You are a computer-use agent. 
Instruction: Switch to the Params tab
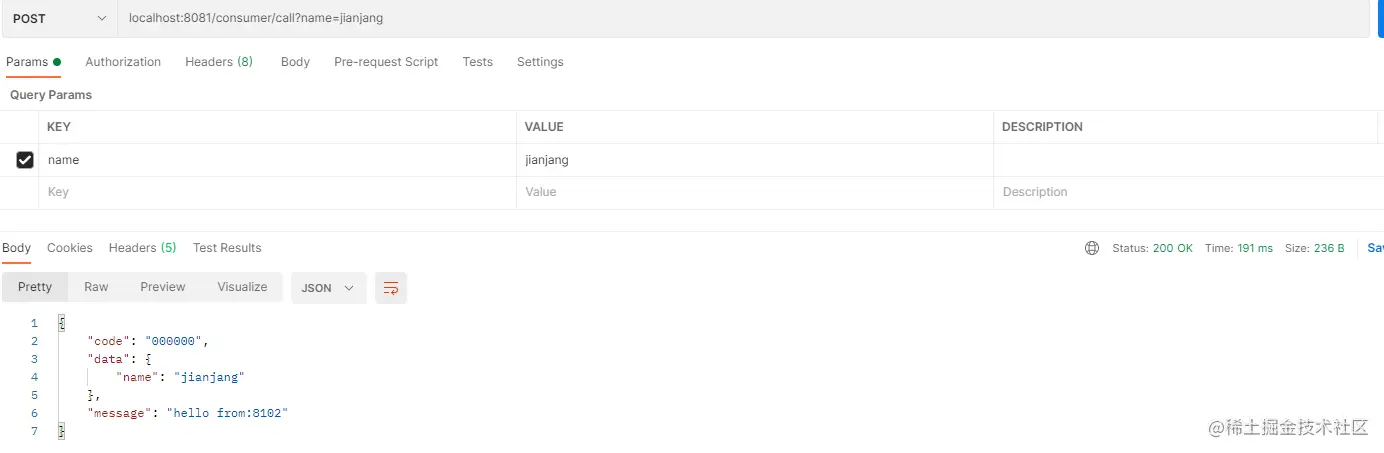(x=33, y=62)
